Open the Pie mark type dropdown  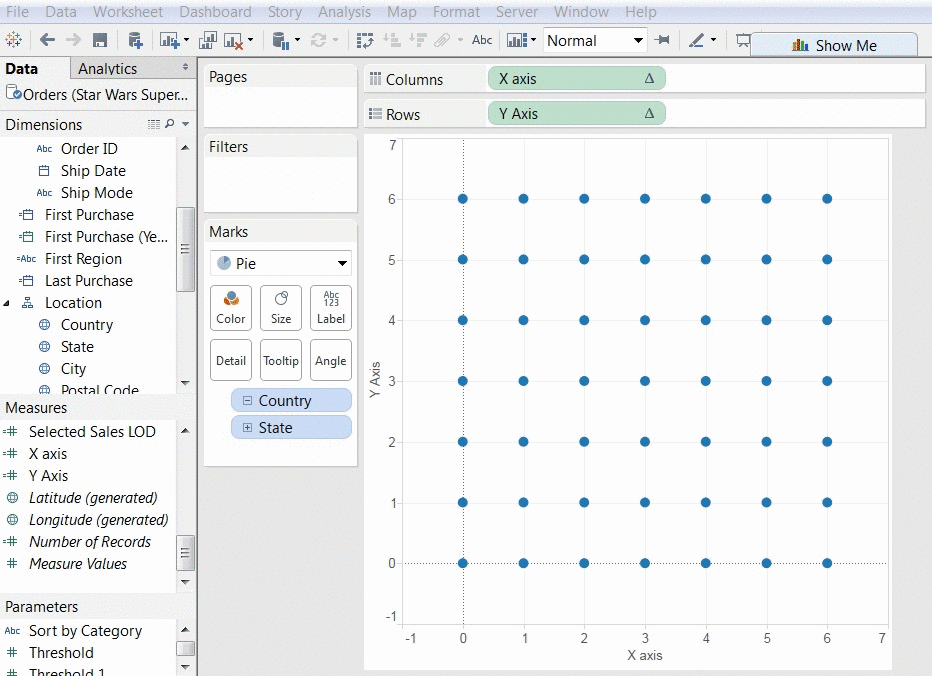coord(281,263)
